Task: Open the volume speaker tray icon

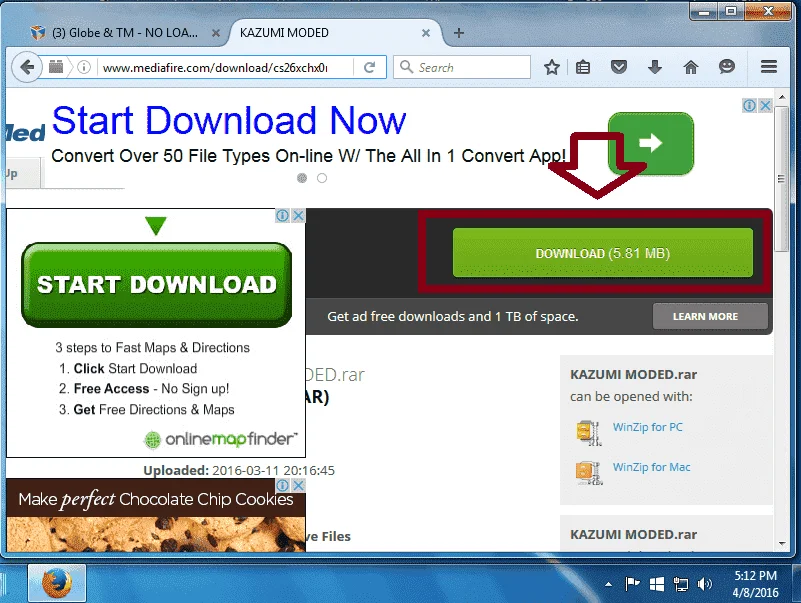Action: [704, 584]
